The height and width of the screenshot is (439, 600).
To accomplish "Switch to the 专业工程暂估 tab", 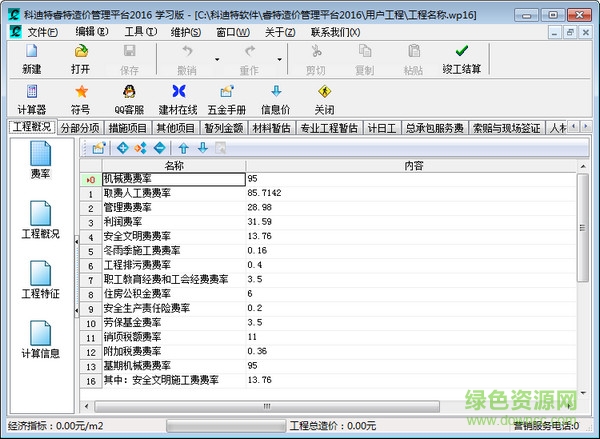I will pyautogui.click(x=329, y=128).
